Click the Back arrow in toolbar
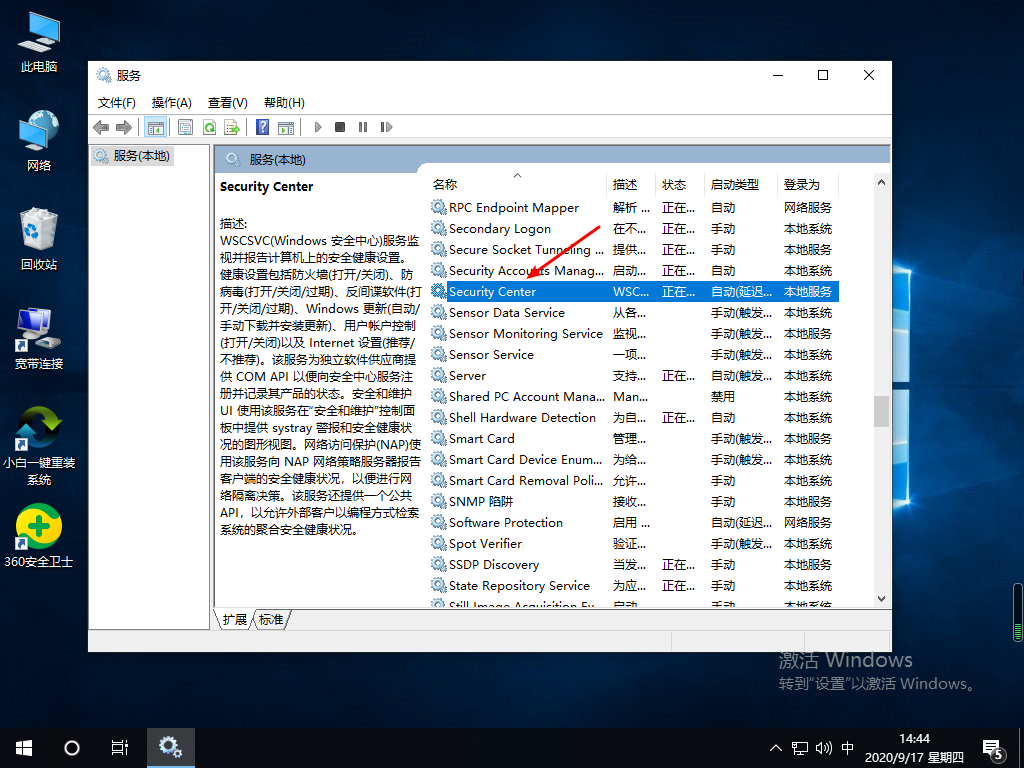This screenshot has height=768, width=1024. [101, 127]
